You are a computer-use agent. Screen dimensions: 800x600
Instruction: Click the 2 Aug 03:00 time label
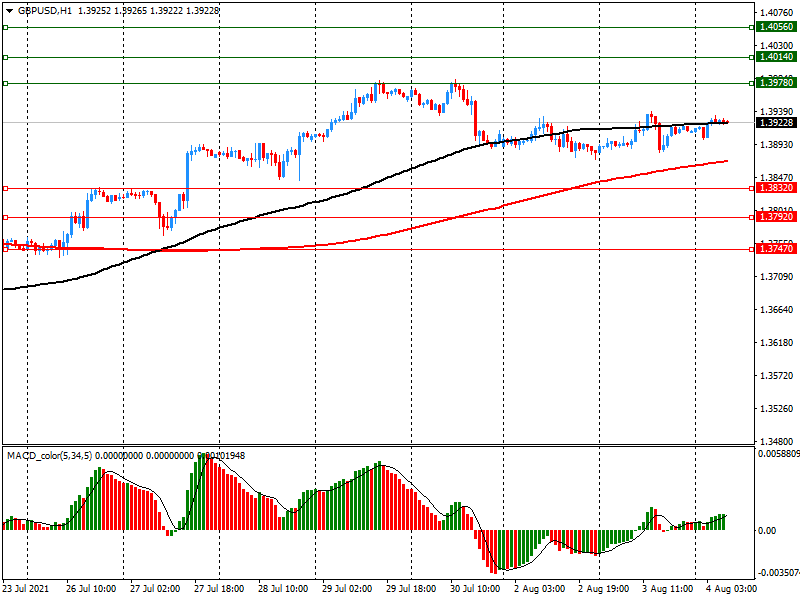click(539, 589)
